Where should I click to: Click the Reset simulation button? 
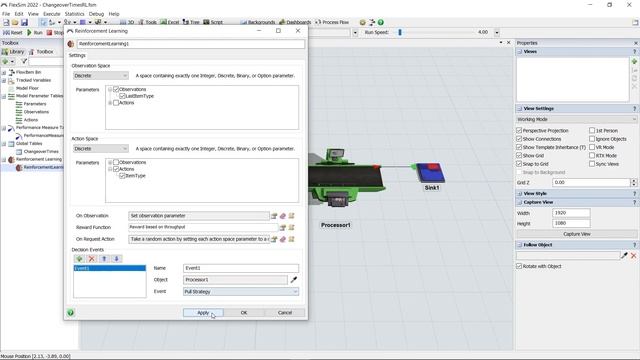pos(13,32)
